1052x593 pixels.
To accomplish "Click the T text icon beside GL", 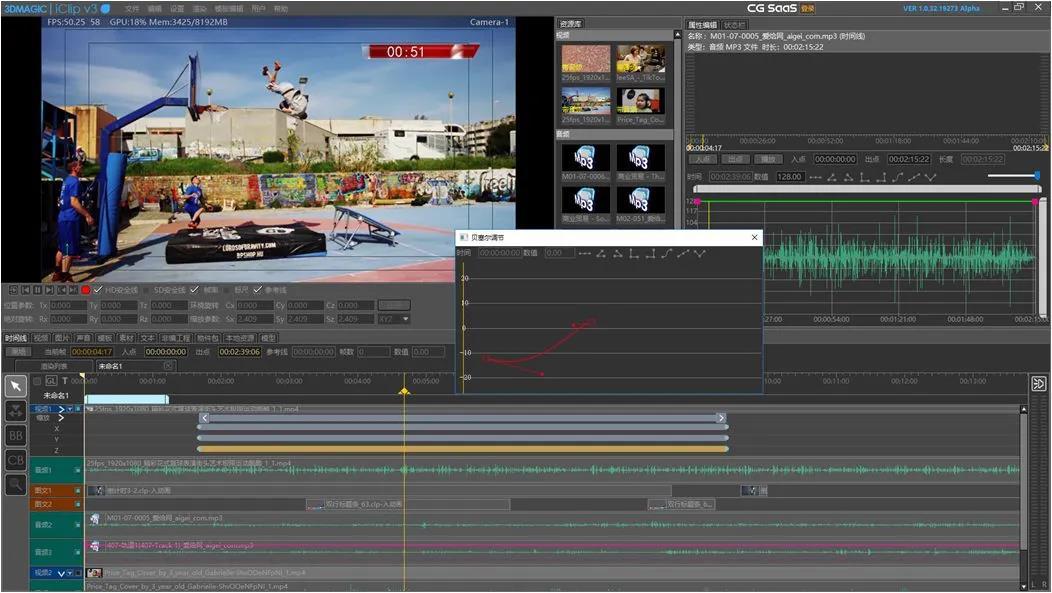I will coord(64,380).
